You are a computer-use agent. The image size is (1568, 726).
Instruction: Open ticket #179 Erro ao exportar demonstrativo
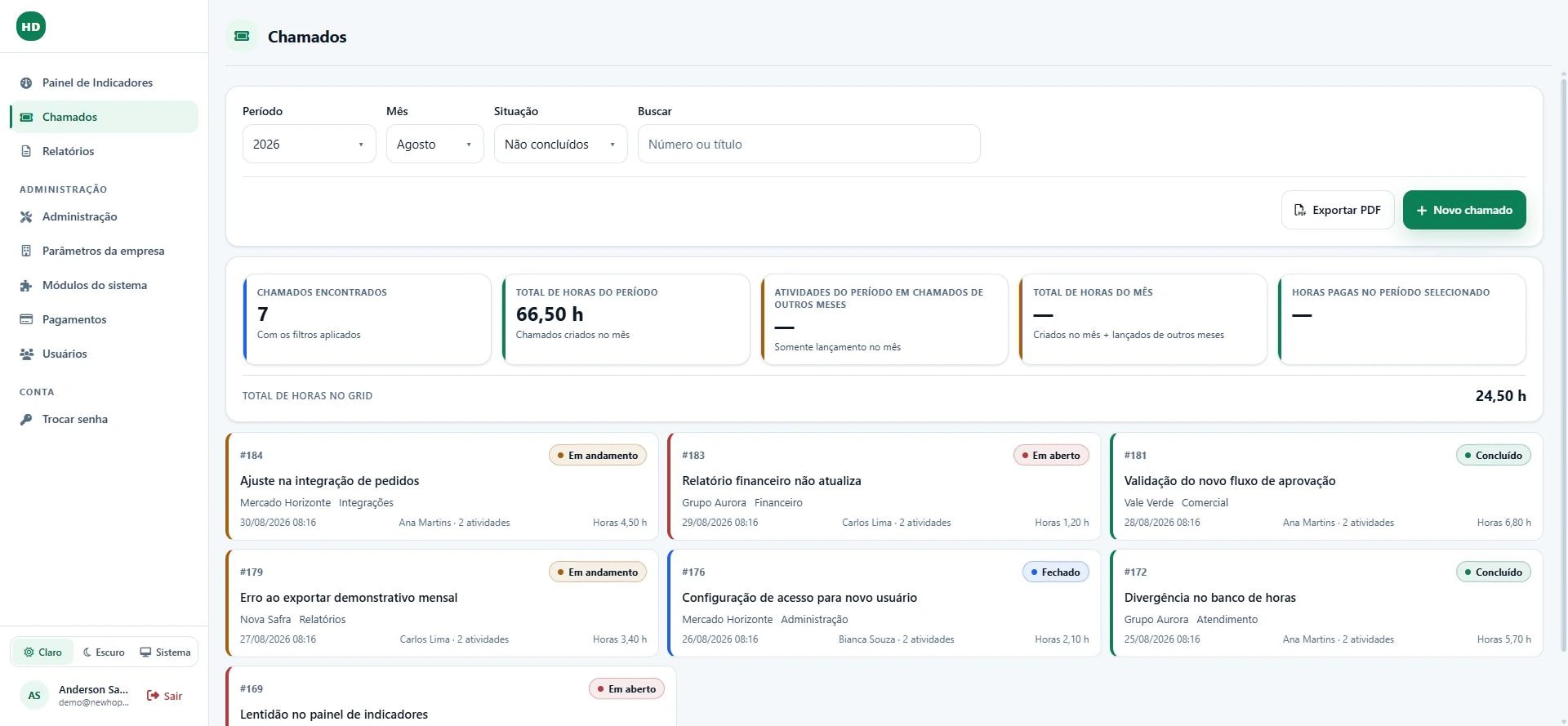click(442, 603)
